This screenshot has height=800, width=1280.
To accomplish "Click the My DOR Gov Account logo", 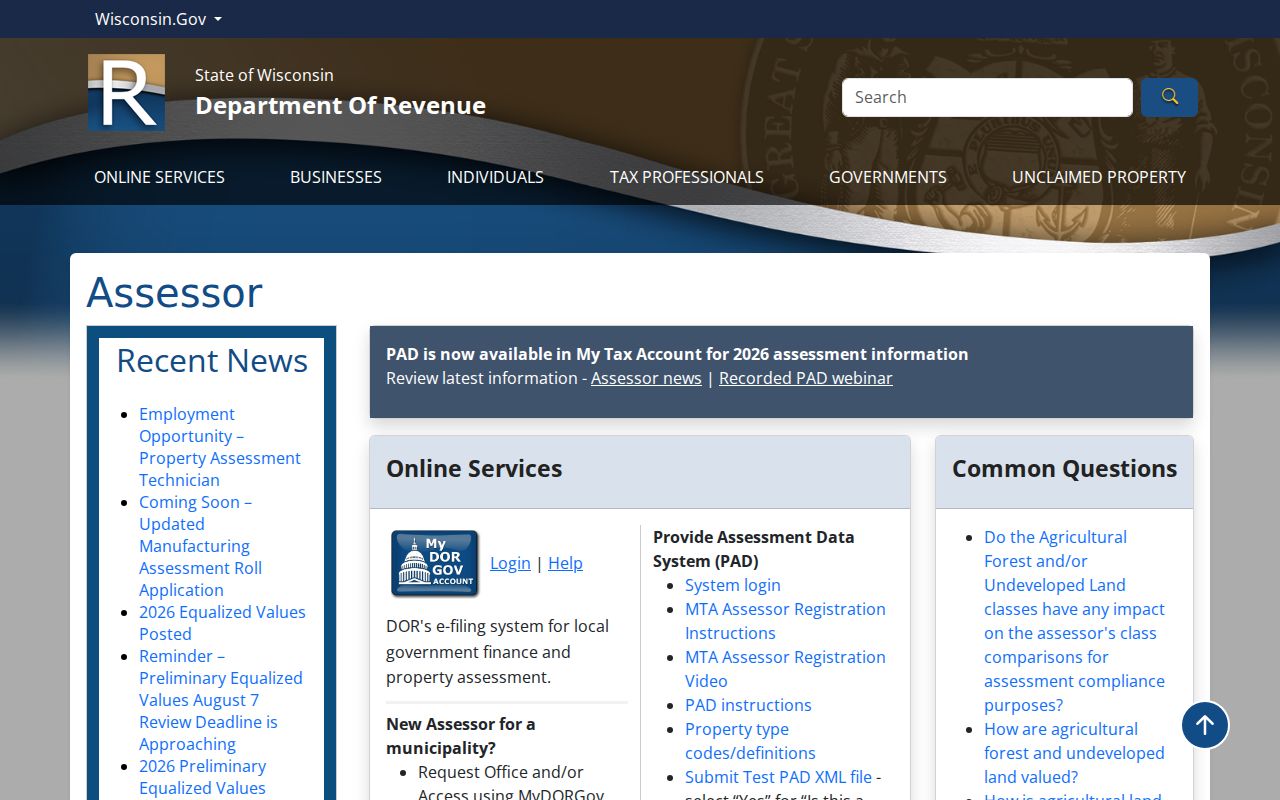I will [434, 564].
